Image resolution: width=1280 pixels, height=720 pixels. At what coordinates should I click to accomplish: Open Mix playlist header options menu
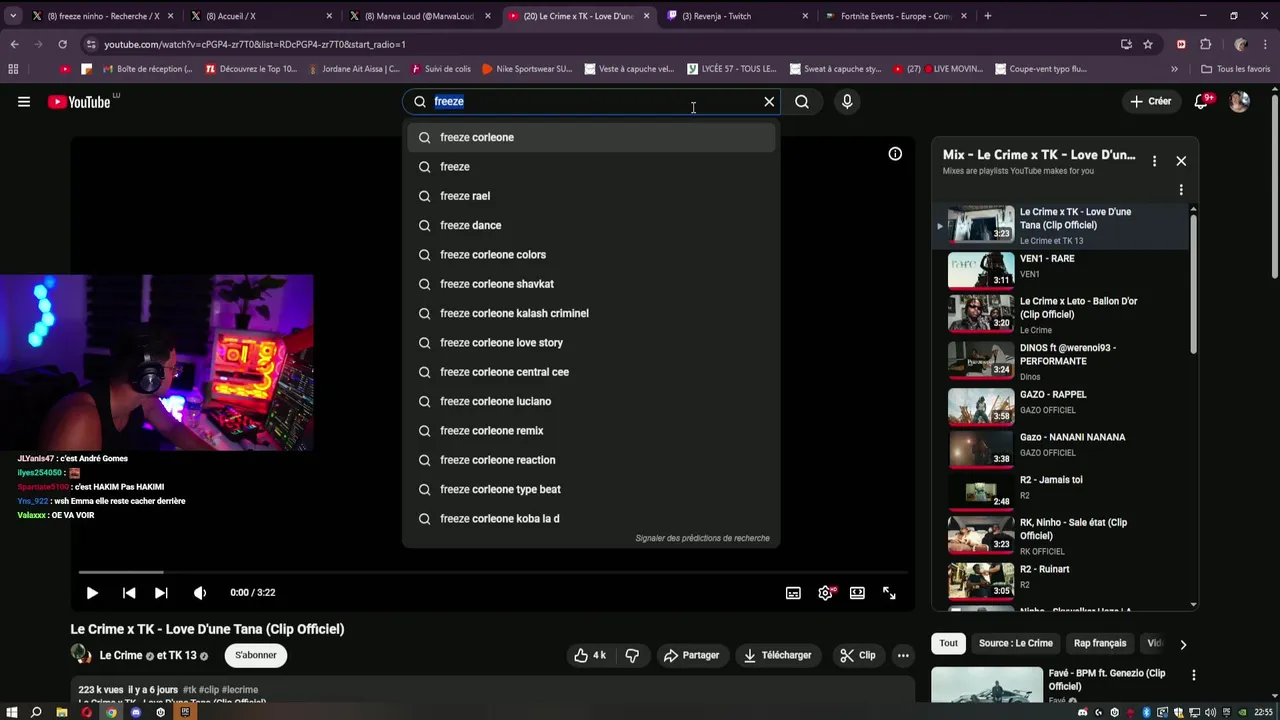point(1154,161)
